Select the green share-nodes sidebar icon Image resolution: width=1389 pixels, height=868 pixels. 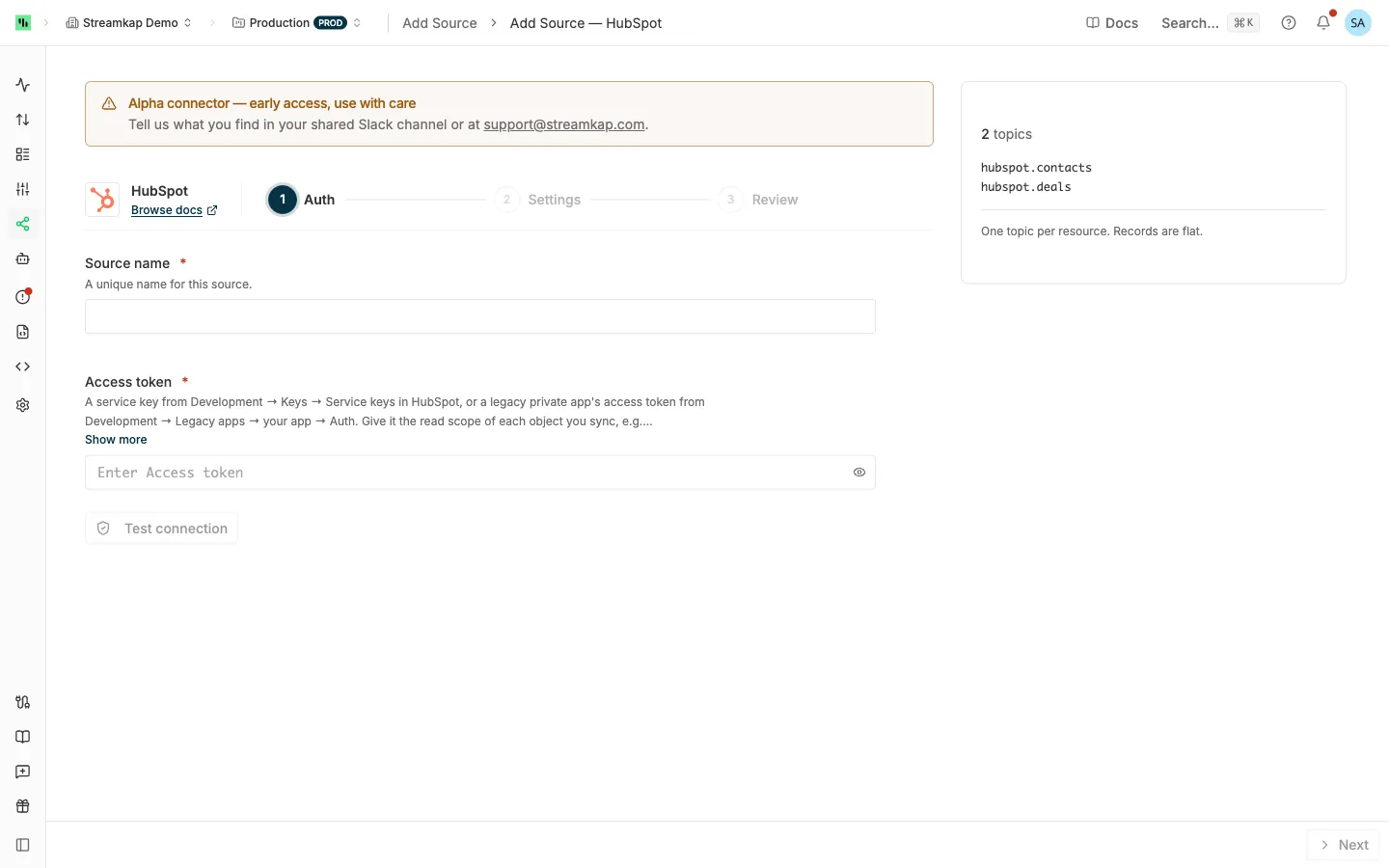(23, 224)
